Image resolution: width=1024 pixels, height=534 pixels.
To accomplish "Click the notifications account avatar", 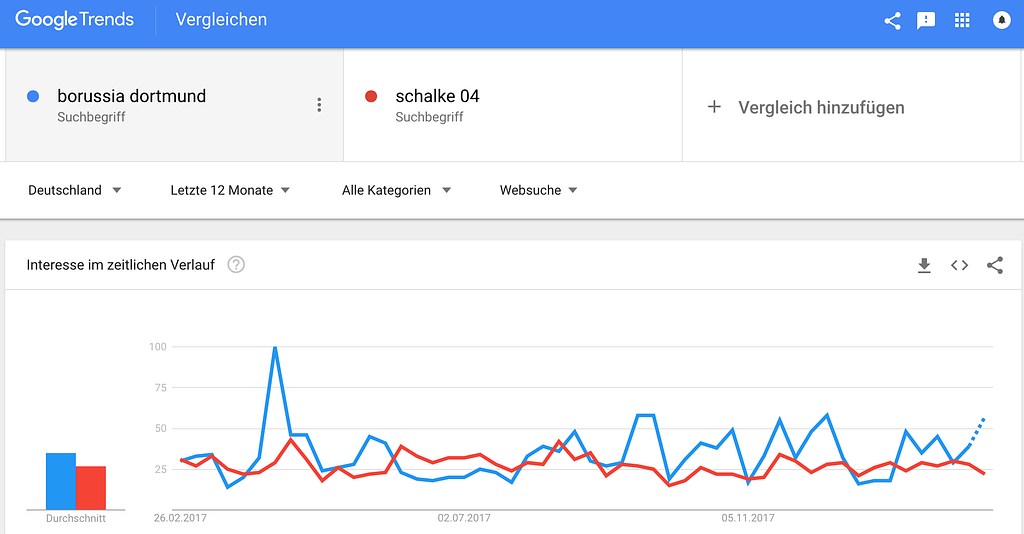I will 1002,20.
